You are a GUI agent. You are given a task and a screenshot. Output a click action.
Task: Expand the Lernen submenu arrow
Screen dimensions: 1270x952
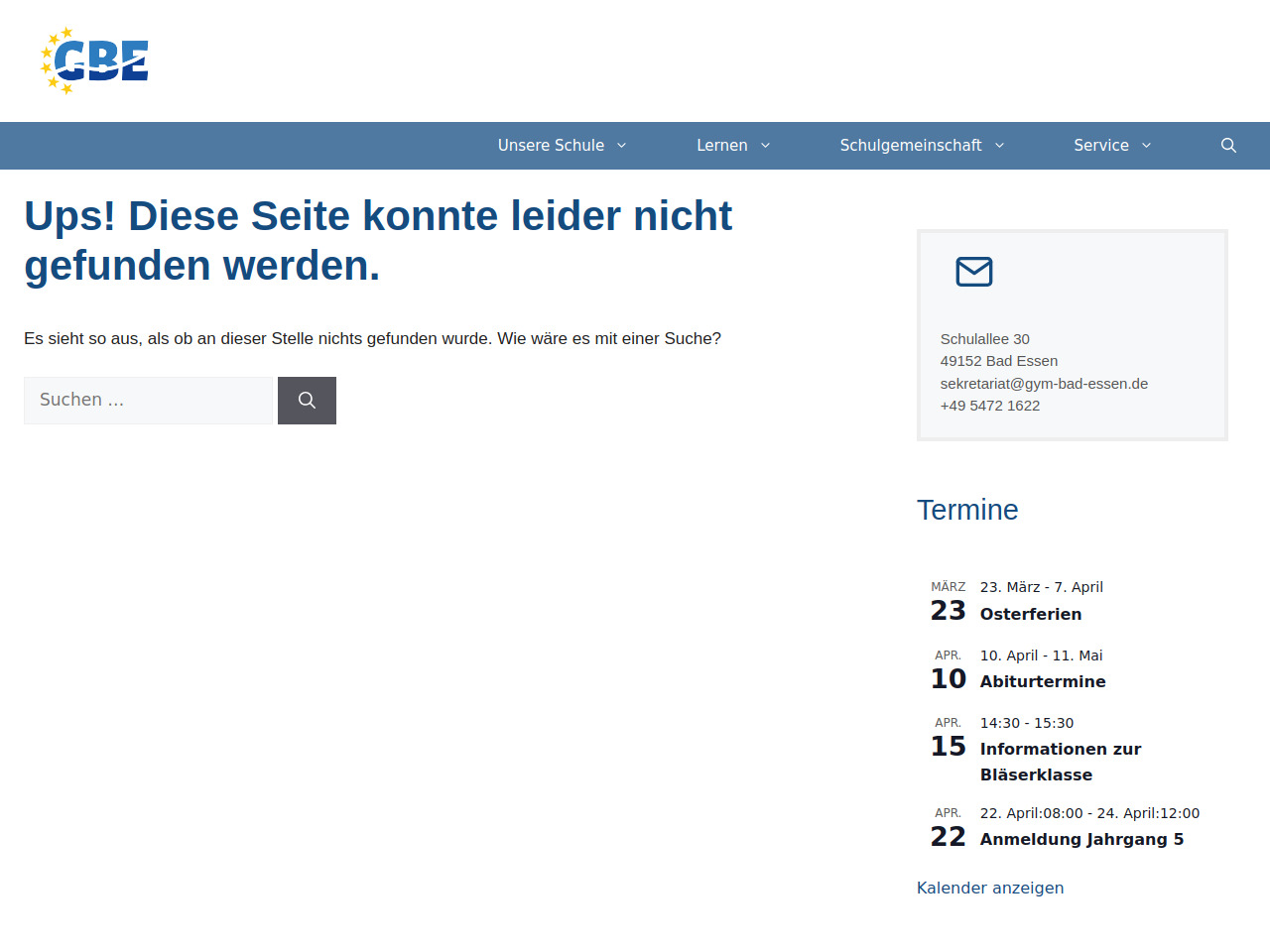pyautogui.click(x=765, y=146)
